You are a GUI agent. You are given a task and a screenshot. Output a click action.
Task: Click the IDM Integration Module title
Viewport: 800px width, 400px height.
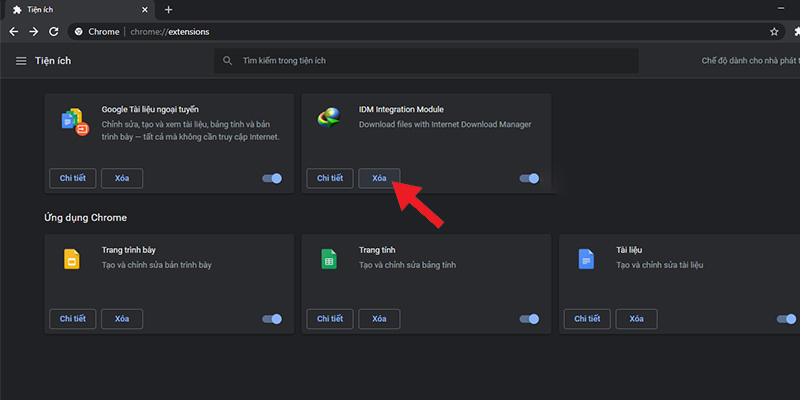402,109
